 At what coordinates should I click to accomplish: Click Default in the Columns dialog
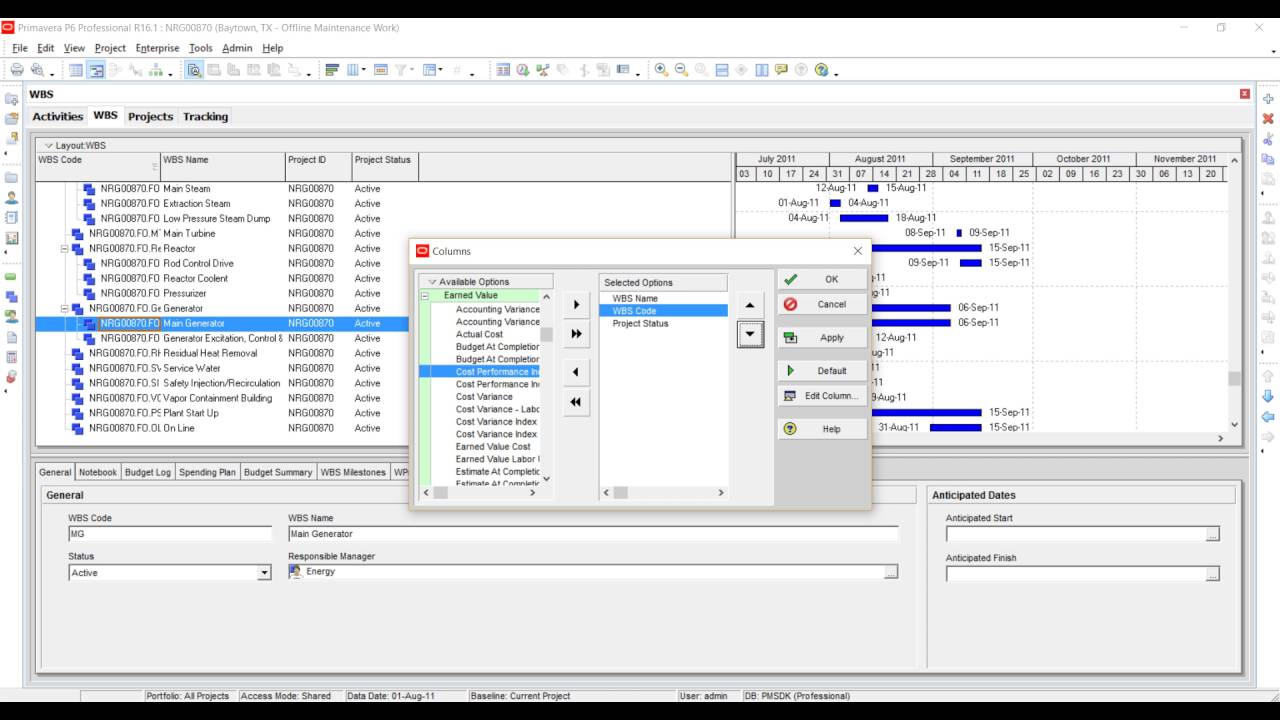click(822, 371)
